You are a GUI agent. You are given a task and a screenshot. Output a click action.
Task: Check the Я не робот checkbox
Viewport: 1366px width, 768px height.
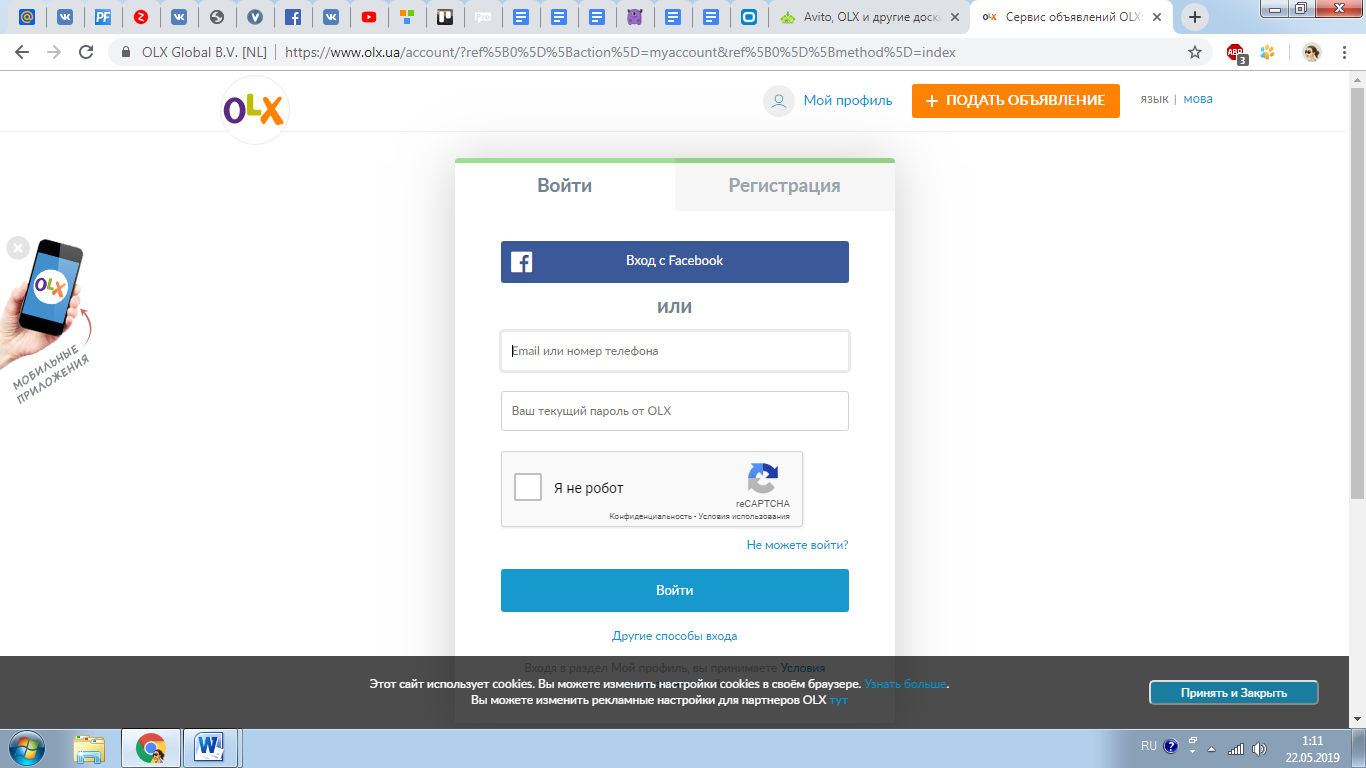coord(528,488)
